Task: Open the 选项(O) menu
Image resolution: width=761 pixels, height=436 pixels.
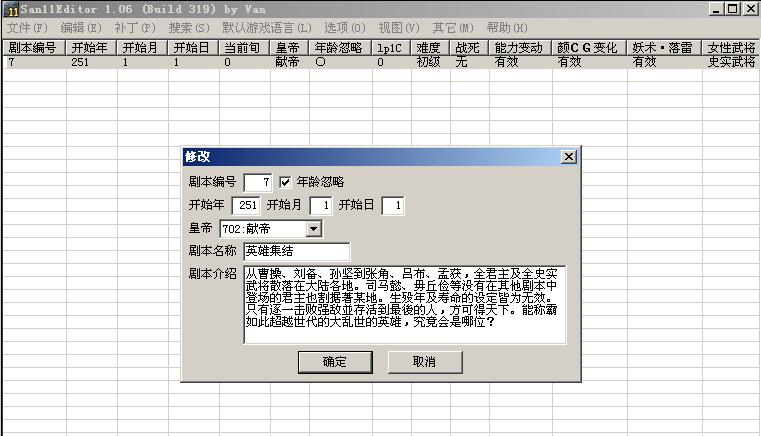Action: [x=345, y=28]
